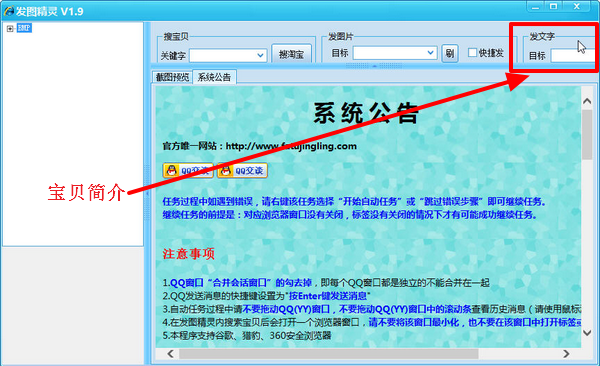
Task: Click the horizontal scrollbar left arrow
Action: pyautogui.click(x=170, y=354)
